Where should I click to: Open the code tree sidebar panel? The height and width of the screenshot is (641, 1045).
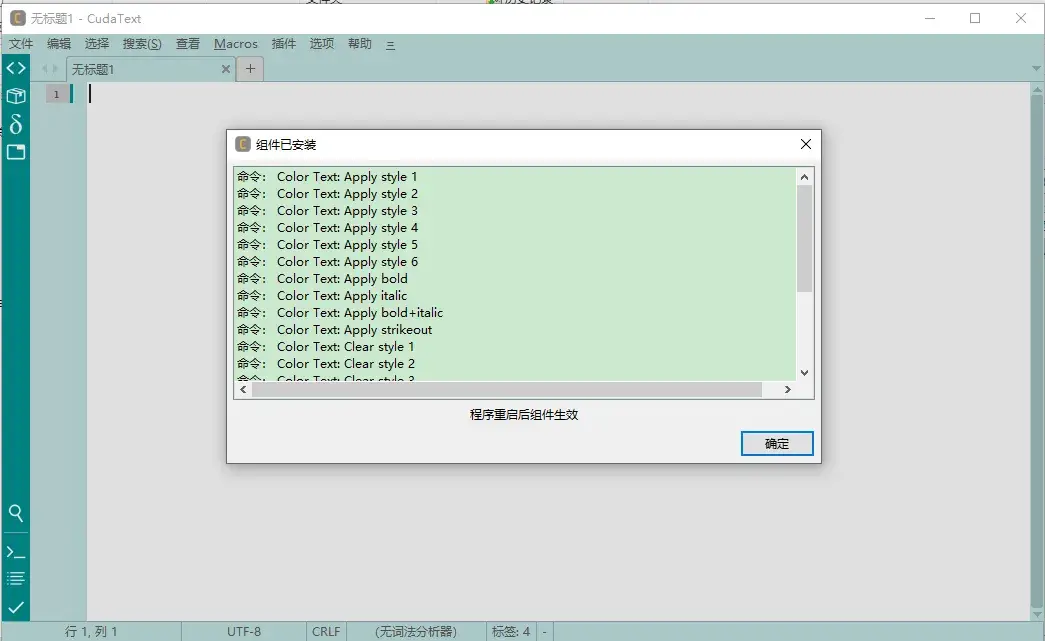coord(14,68)
